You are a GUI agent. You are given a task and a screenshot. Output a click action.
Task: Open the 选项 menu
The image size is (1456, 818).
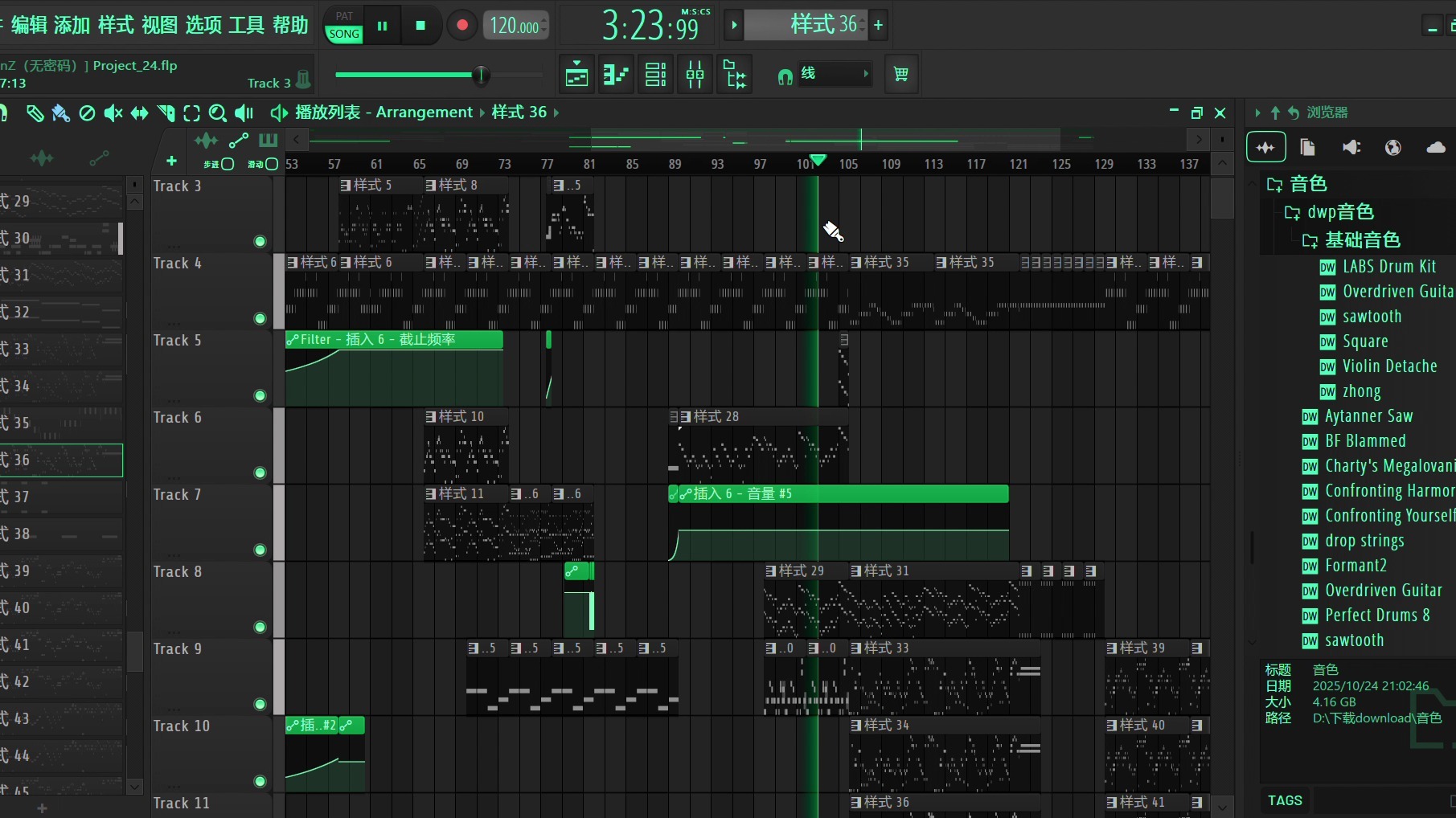(203, 25)
